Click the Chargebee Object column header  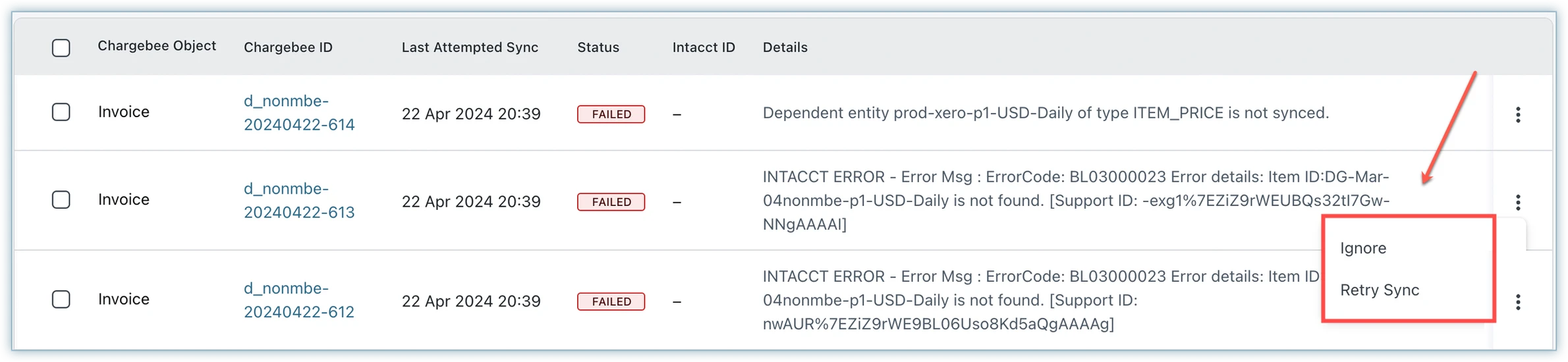tap(157, 46)
